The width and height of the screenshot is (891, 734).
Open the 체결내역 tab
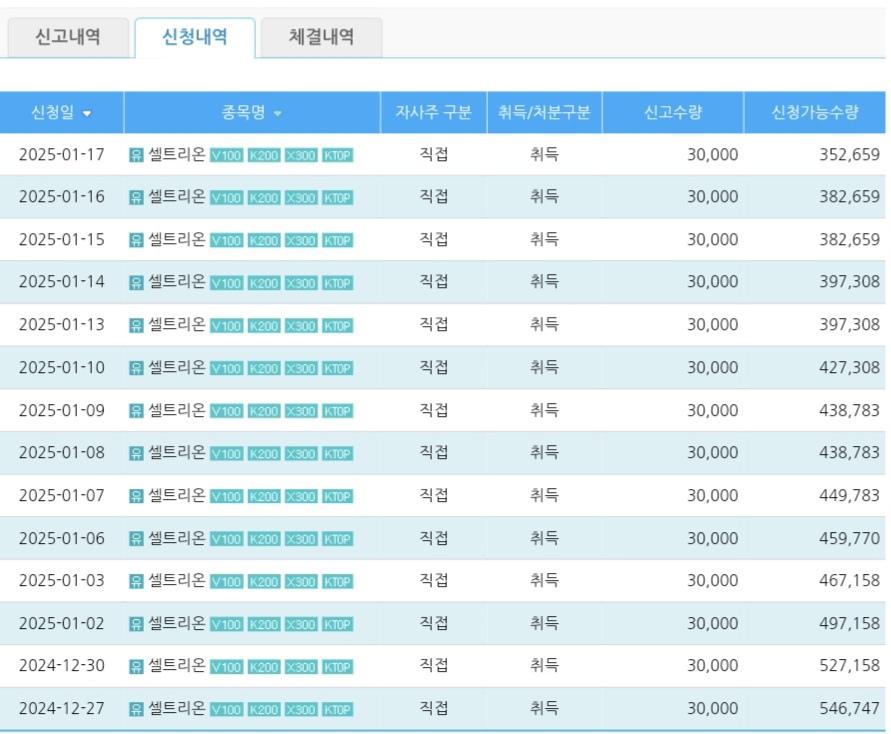[322, 37]
